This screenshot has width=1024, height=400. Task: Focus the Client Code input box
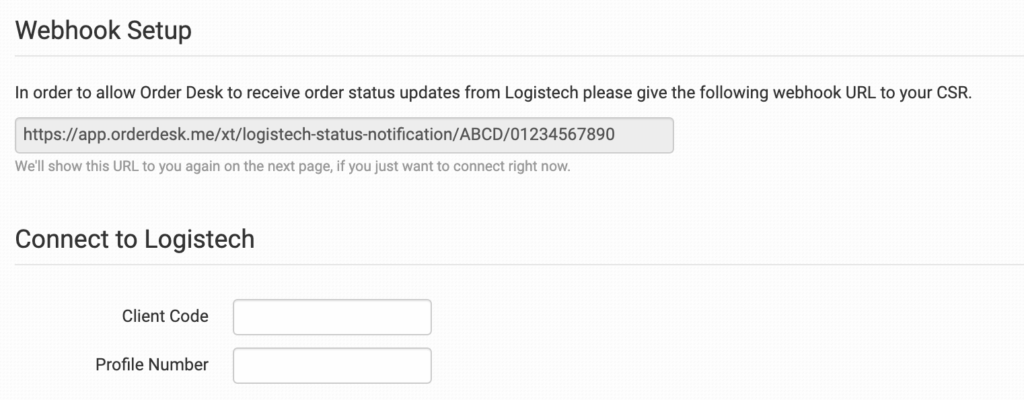pyautogui.click(x=332, y=317)
